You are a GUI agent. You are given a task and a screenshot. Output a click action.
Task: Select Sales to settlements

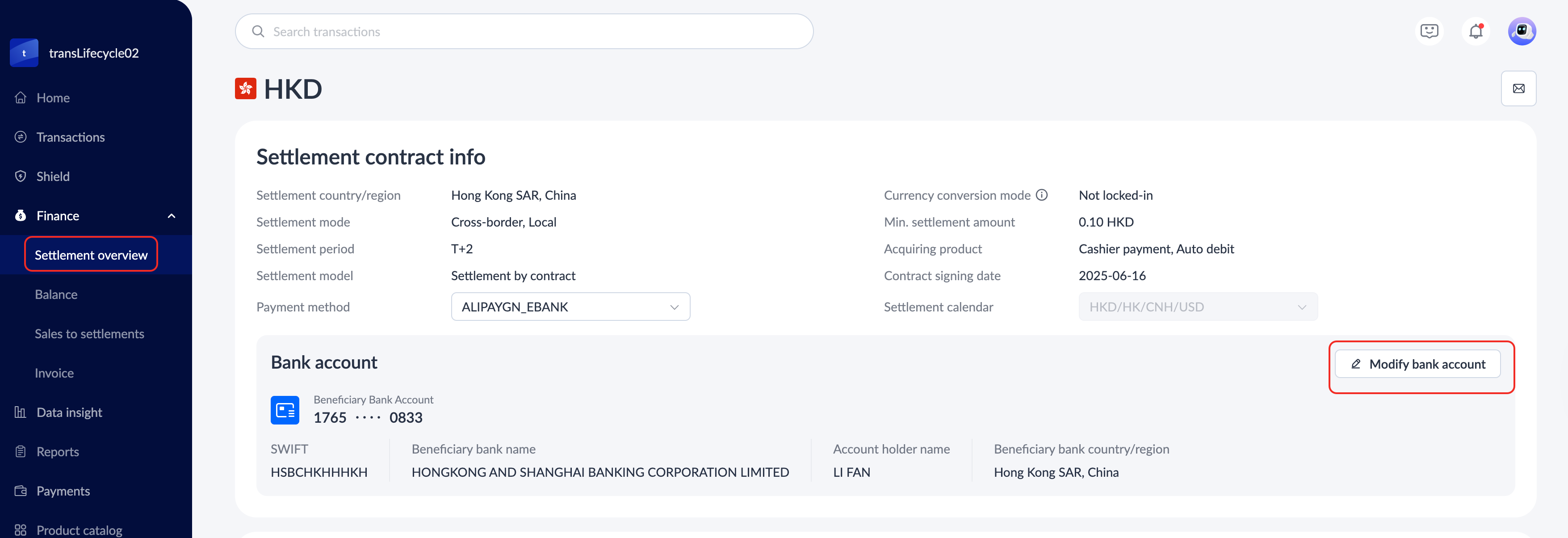pos(89,334)
